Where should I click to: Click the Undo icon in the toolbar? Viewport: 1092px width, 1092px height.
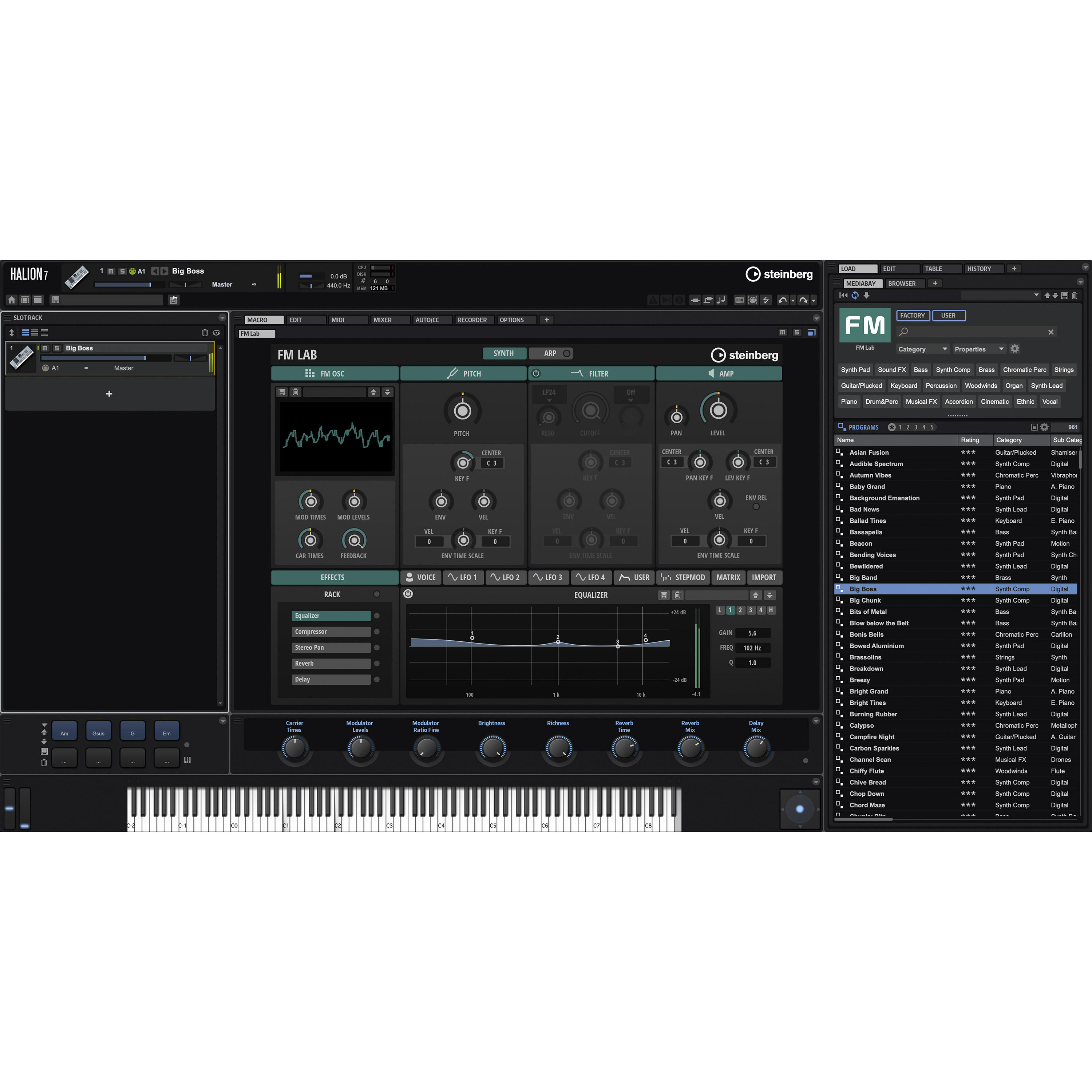tap(783, 300)
